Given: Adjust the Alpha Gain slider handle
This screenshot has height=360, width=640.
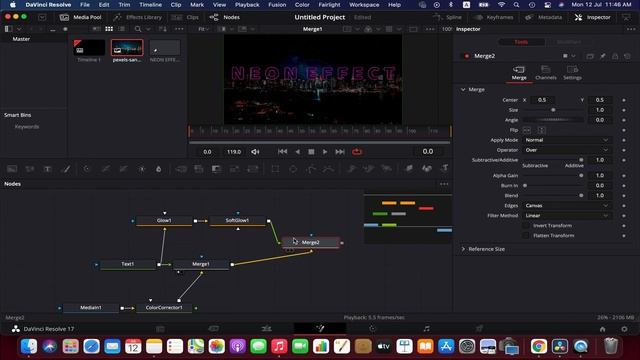Looking at the screenshot, I should coord(581,176).
